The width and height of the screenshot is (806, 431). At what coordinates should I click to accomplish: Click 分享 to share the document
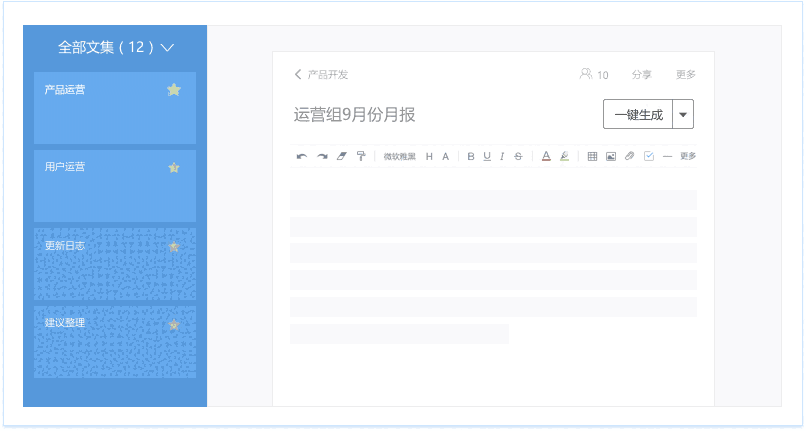point(642,75)
